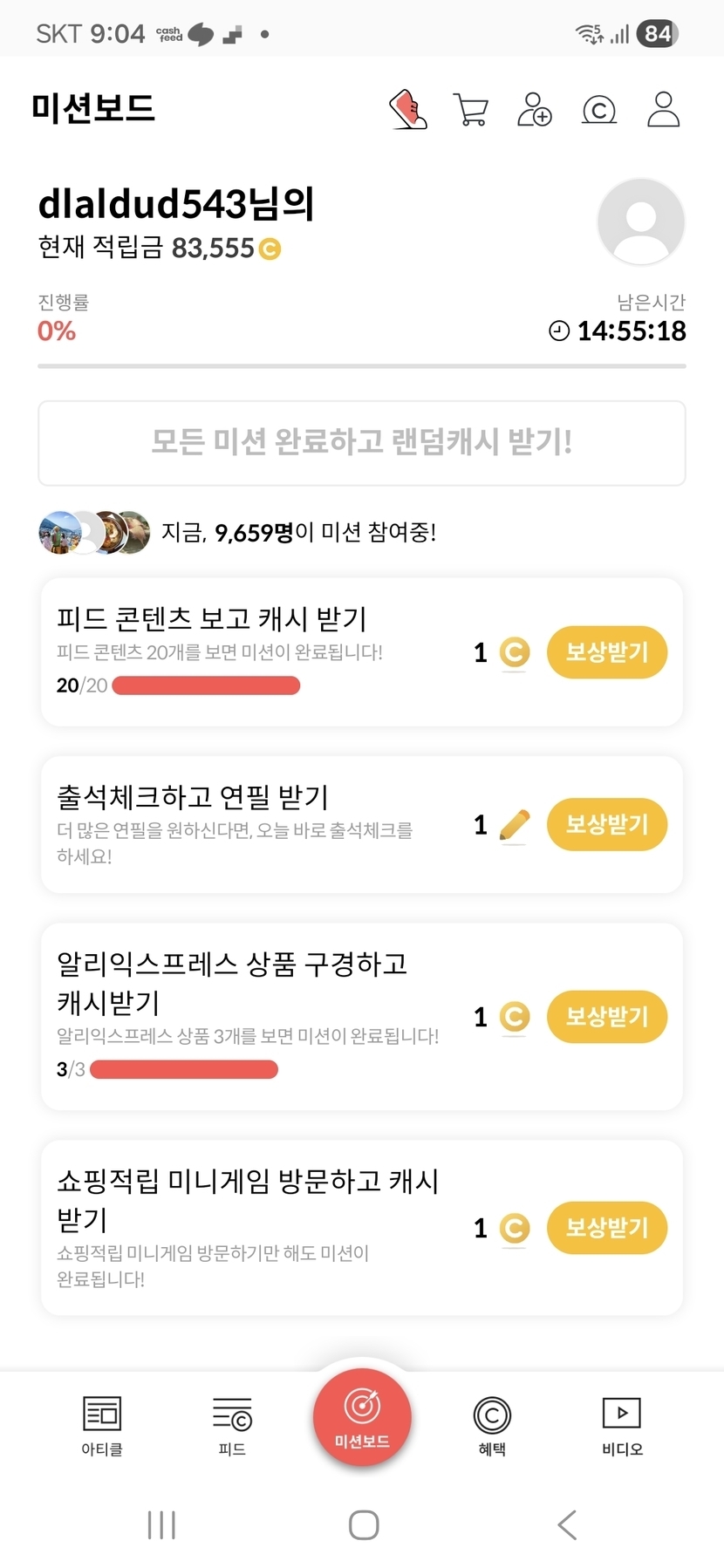Claim reward for 출석체크 pencil mission
Screen dimensions: 724x1568
tap(606, 824)
